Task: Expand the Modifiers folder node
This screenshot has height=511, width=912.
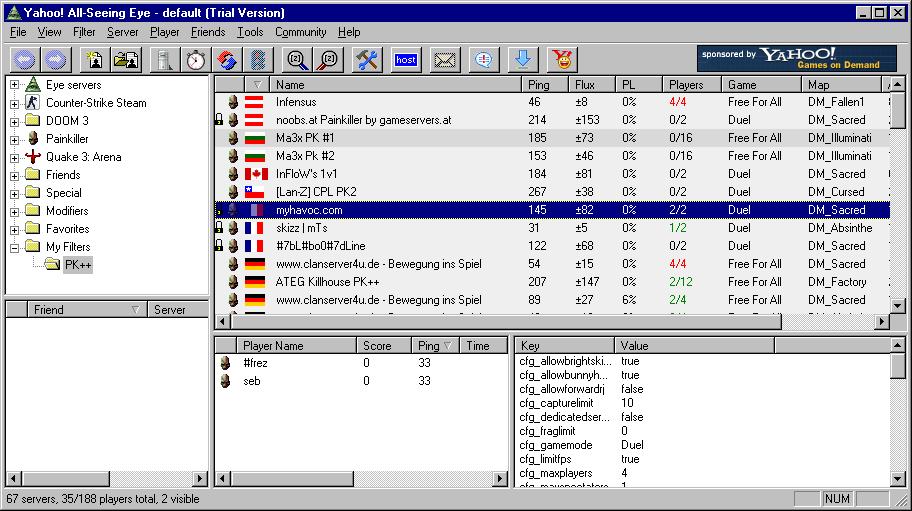Action: coord(15,212)
